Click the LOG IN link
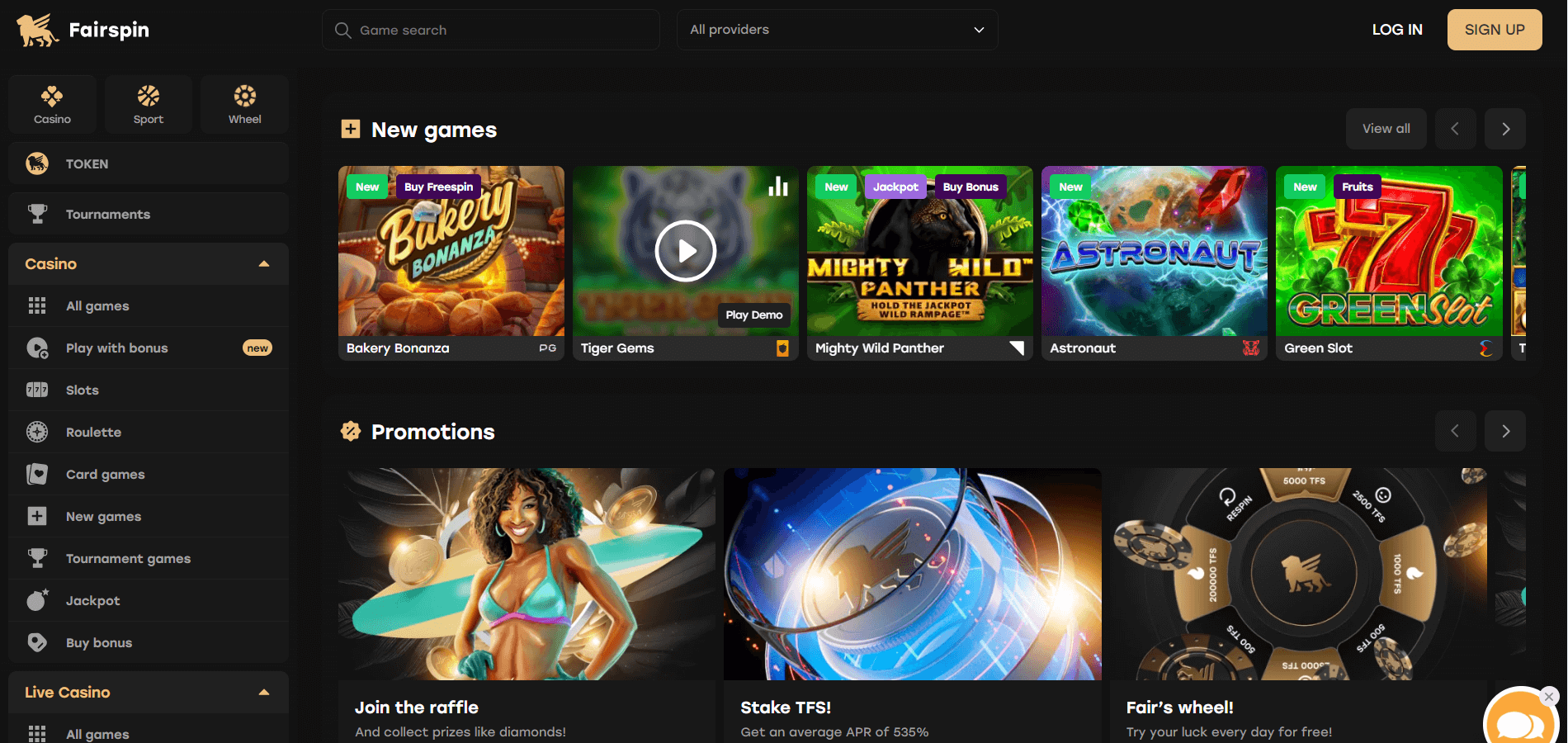This screenshot has height=743, width=1568. tap(1396, 29)
